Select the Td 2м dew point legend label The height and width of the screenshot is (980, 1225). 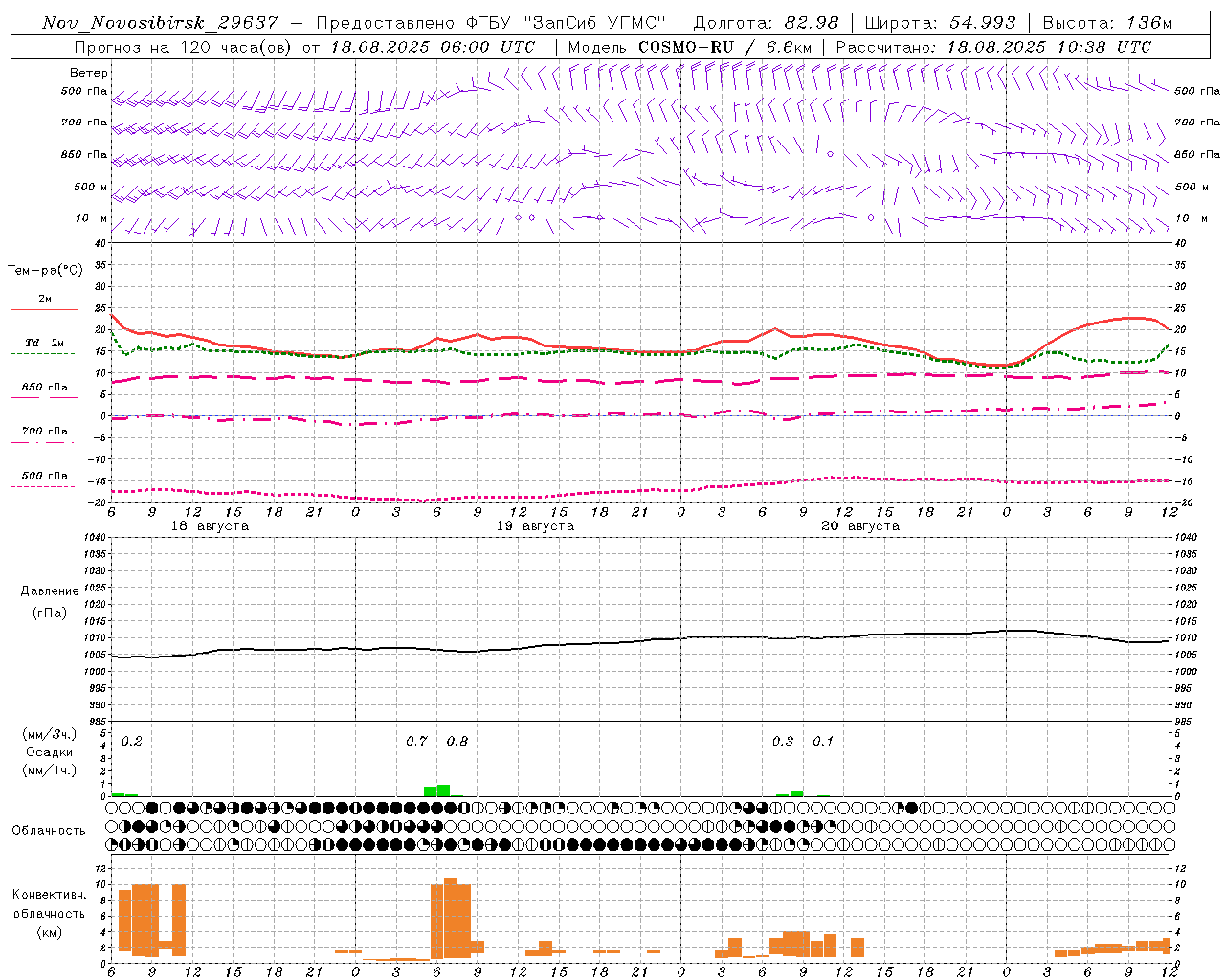pos(45,343)
